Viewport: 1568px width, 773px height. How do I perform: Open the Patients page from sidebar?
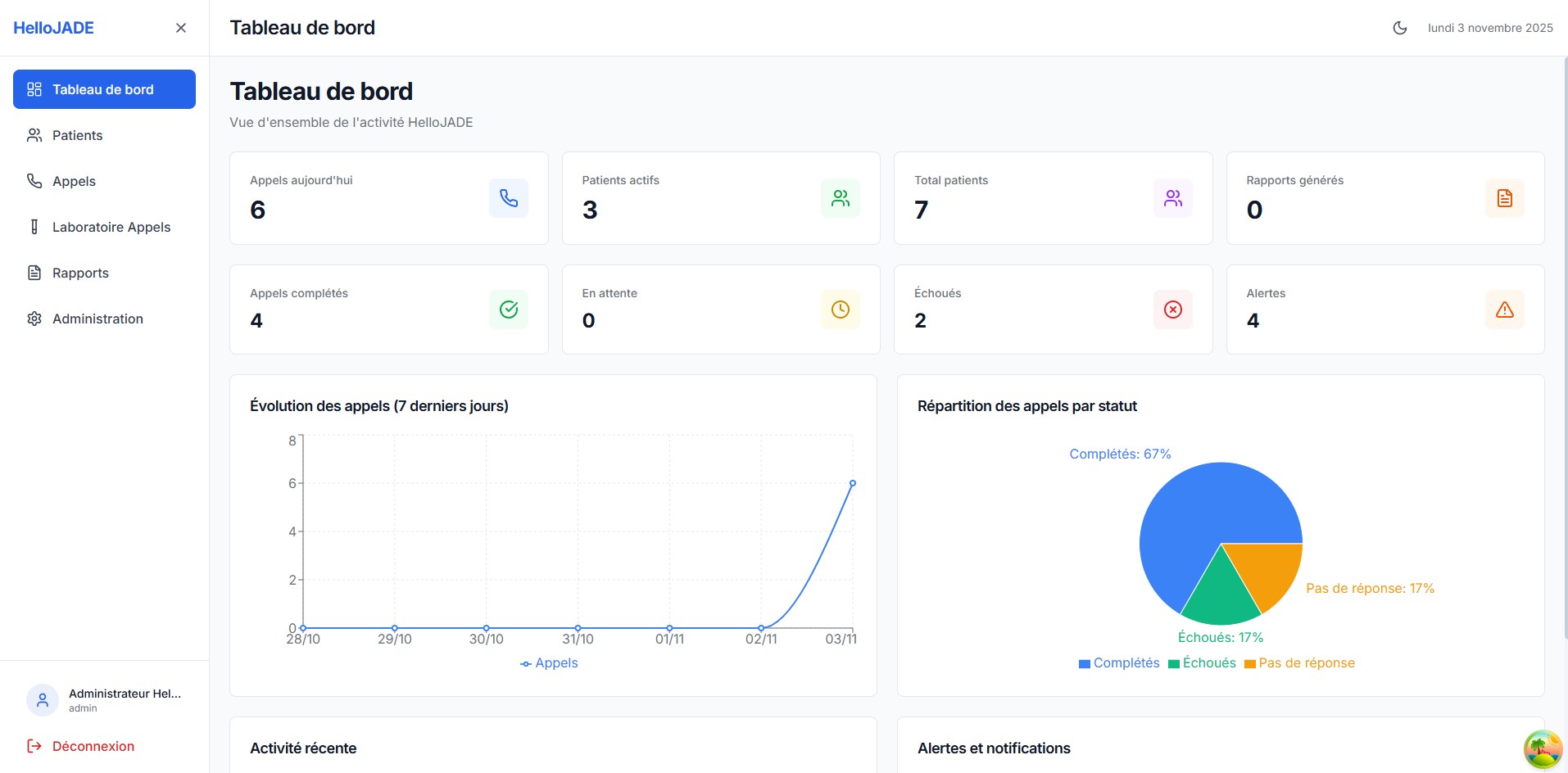pyautogui.click(x=77, y=135)
